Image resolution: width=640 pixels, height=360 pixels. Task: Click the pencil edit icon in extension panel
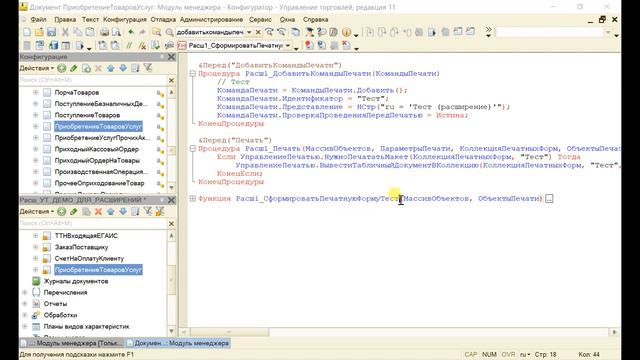pyautogui.click(x=74, y=211)
